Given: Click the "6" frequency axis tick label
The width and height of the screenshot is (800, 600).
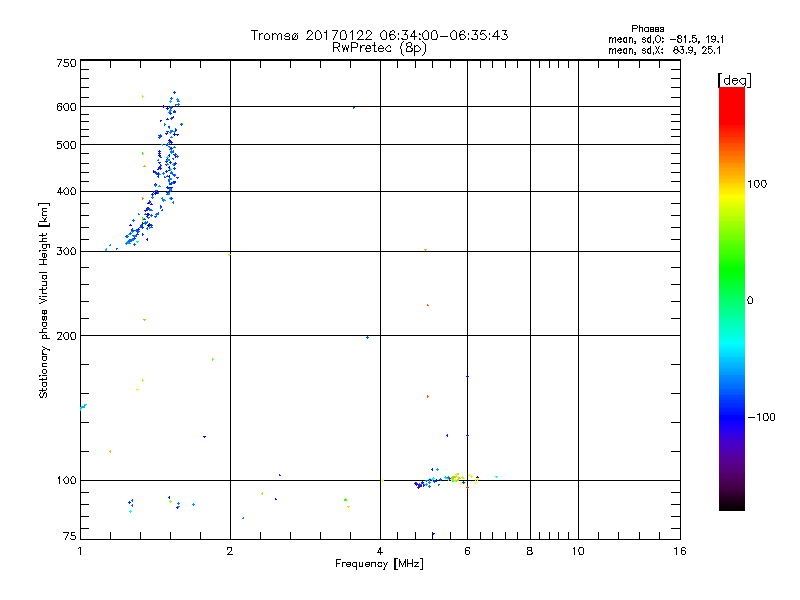Looking at the screenshot, I should point(467,551).
